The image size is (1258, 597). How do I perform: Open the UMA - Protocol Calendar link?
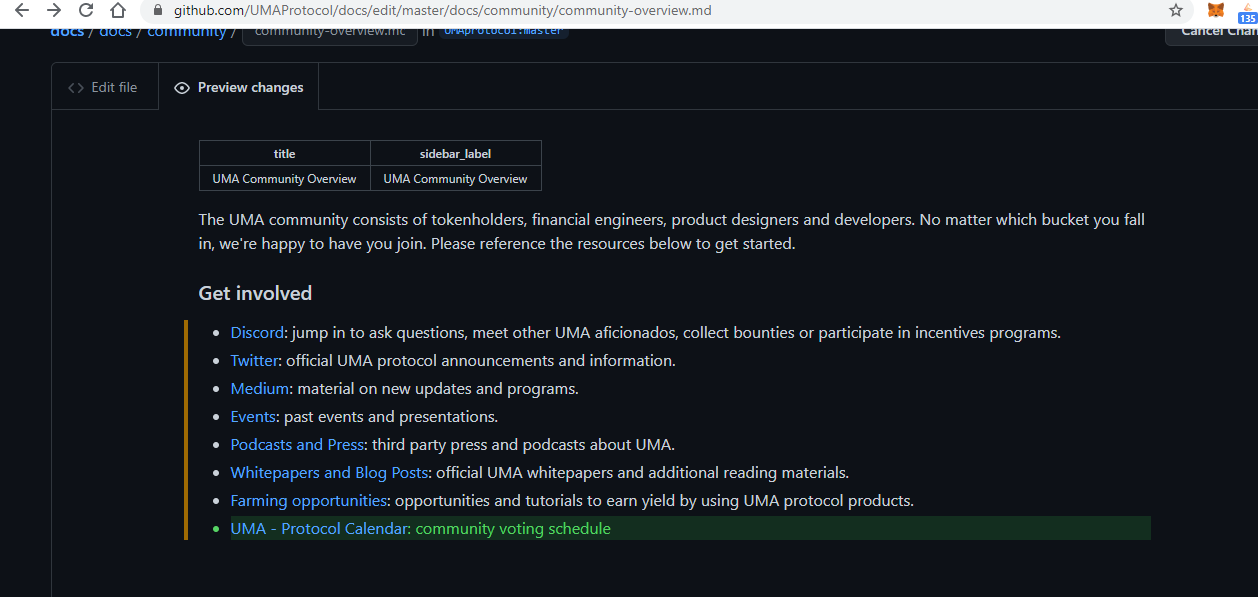[x=319, y=529]
